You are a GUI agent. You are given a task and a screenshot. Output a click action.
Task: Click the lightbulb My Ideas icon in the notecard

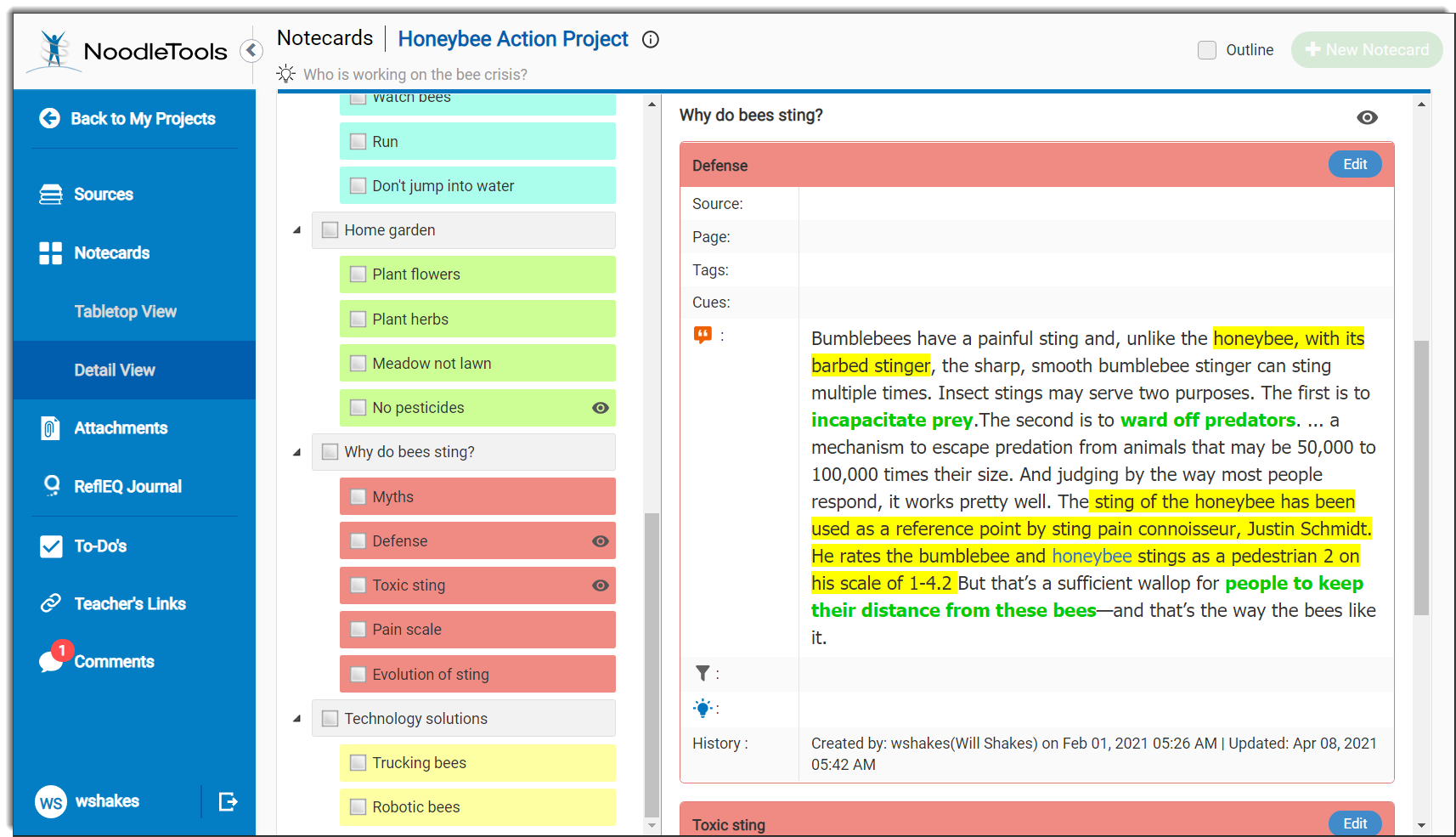(703, 708)
